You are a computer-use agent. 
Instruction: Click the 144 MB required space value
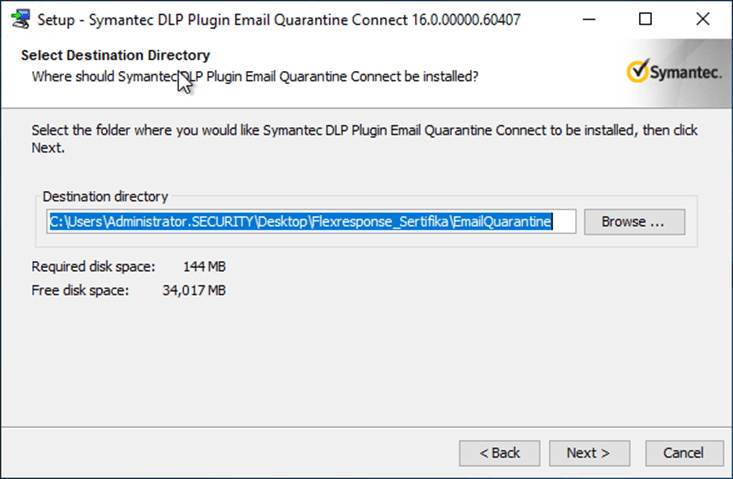point(205,267)
